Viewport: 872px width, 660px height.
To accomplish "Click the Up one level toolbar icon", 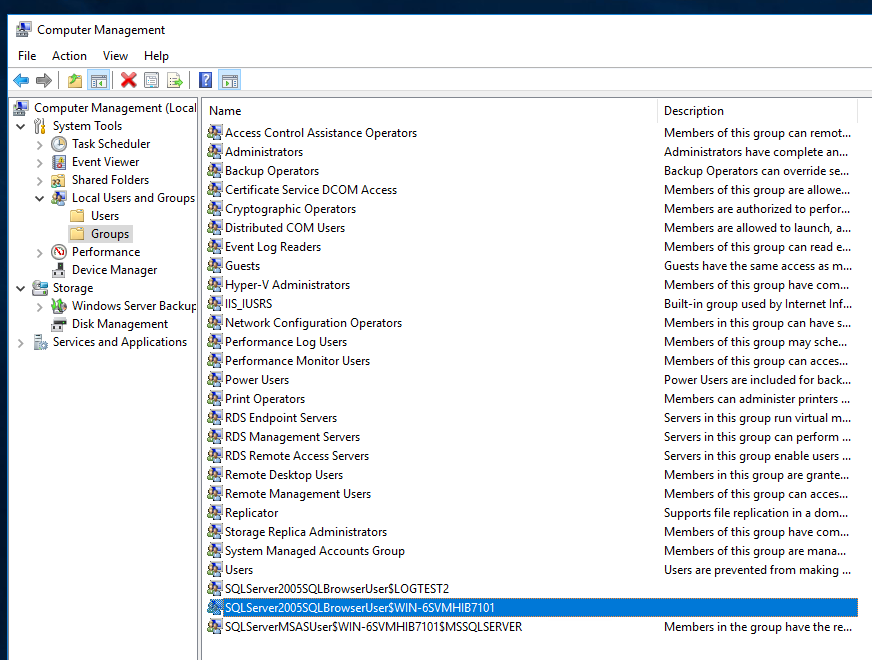I will pyautogui.click(x=75, y=81).
